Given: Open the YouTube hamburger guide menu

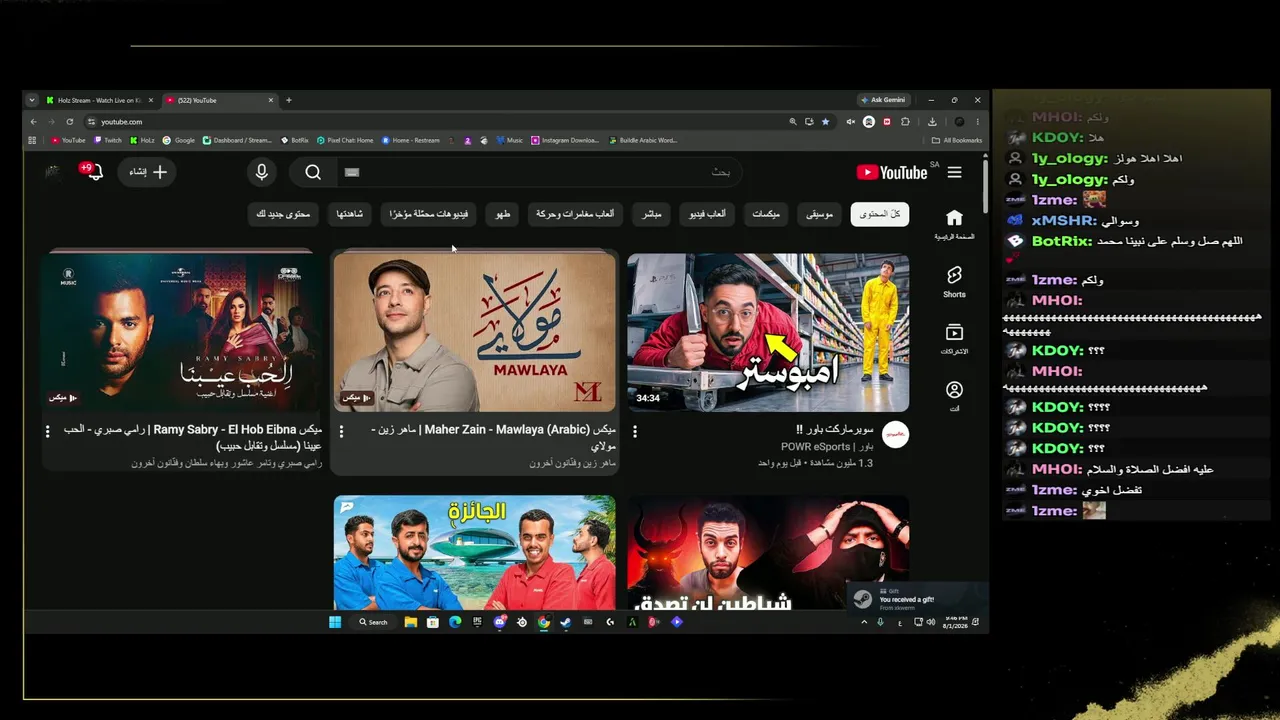Looking at the screenshot, I should [x=954, y=172].
